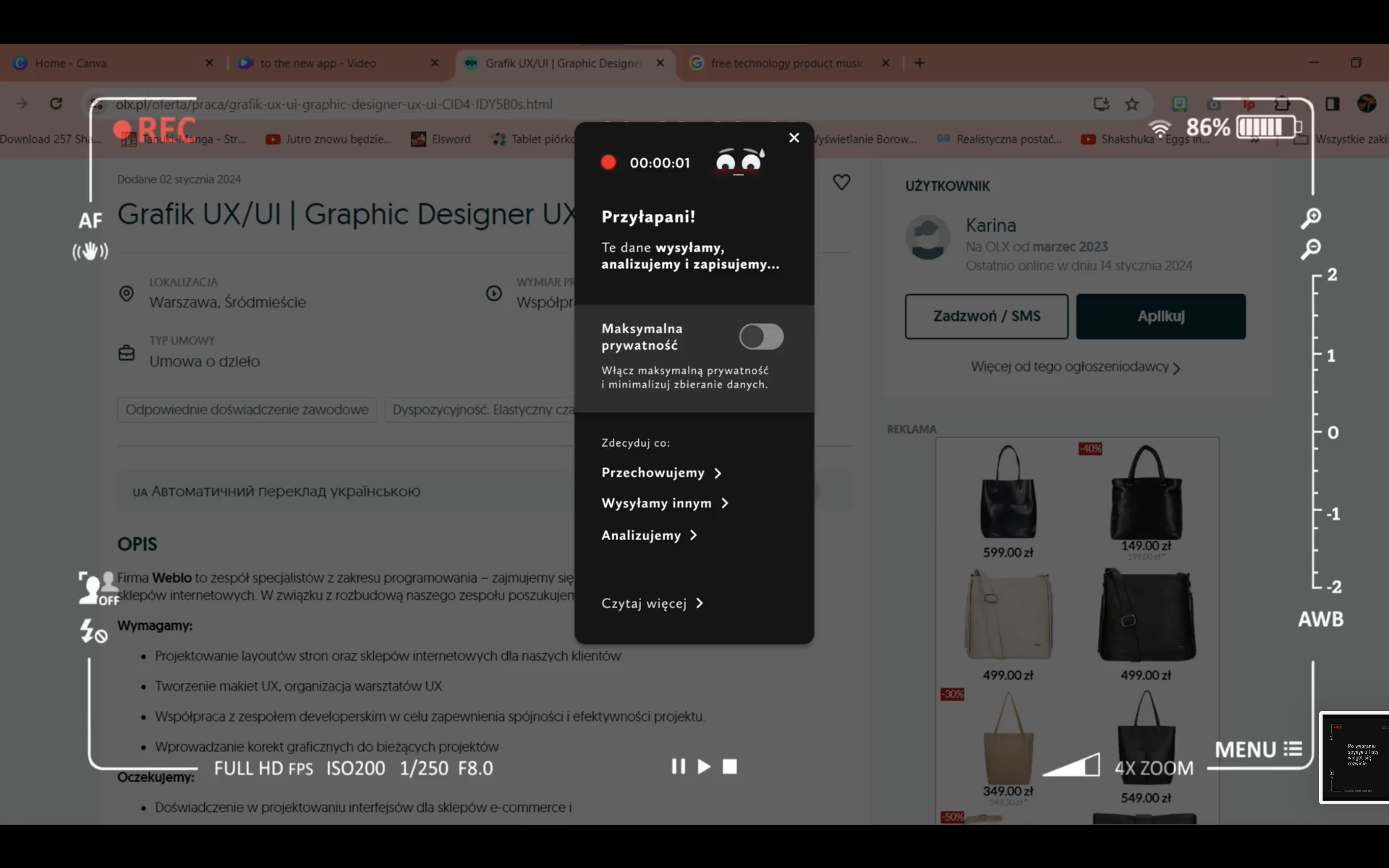Image resolution: width=1389 pixels, height=868 pixels.
Task: Pause the recording with pause icon
Action: (x=678, y=766)
